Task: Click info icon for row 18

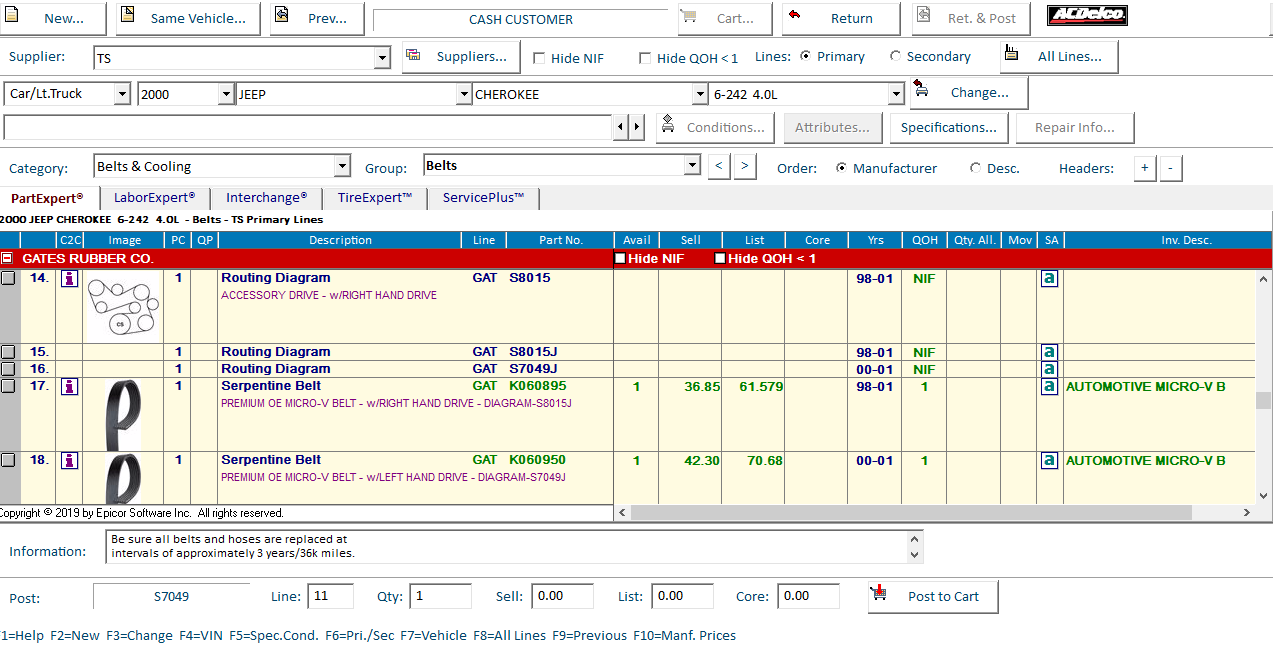Action: pyautogui.click(x=69, y=461)
